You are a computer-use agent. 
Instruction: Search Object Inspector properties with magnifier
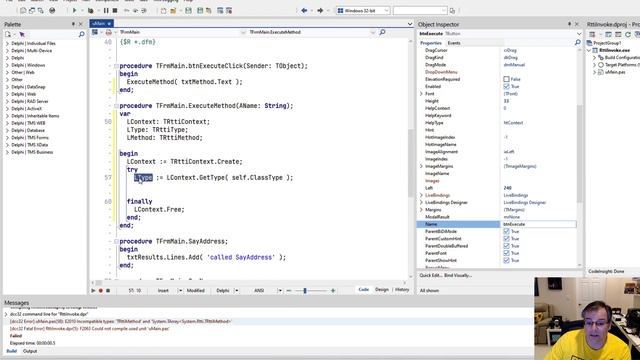(578, 42)
